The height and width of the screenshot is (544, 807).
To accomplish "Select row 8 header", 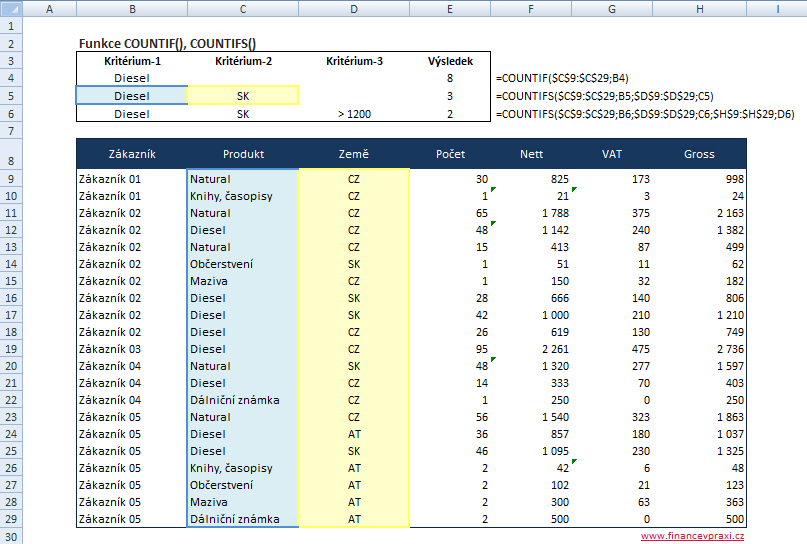I will (x=11, y=154).
